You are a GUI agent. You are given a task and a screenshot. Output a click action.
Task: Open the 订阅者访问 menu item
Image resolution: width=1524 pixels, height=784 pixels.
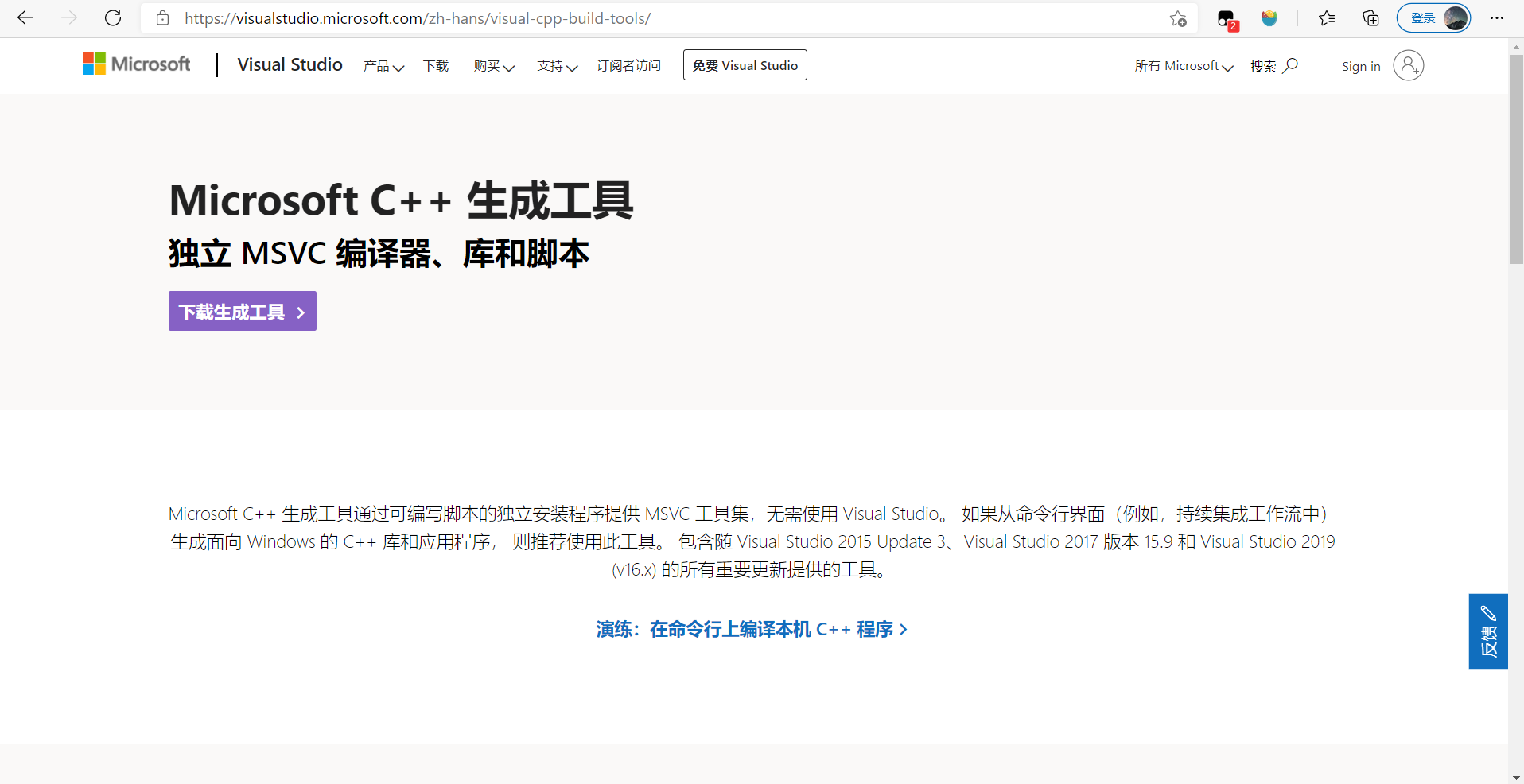coord(628,66)
